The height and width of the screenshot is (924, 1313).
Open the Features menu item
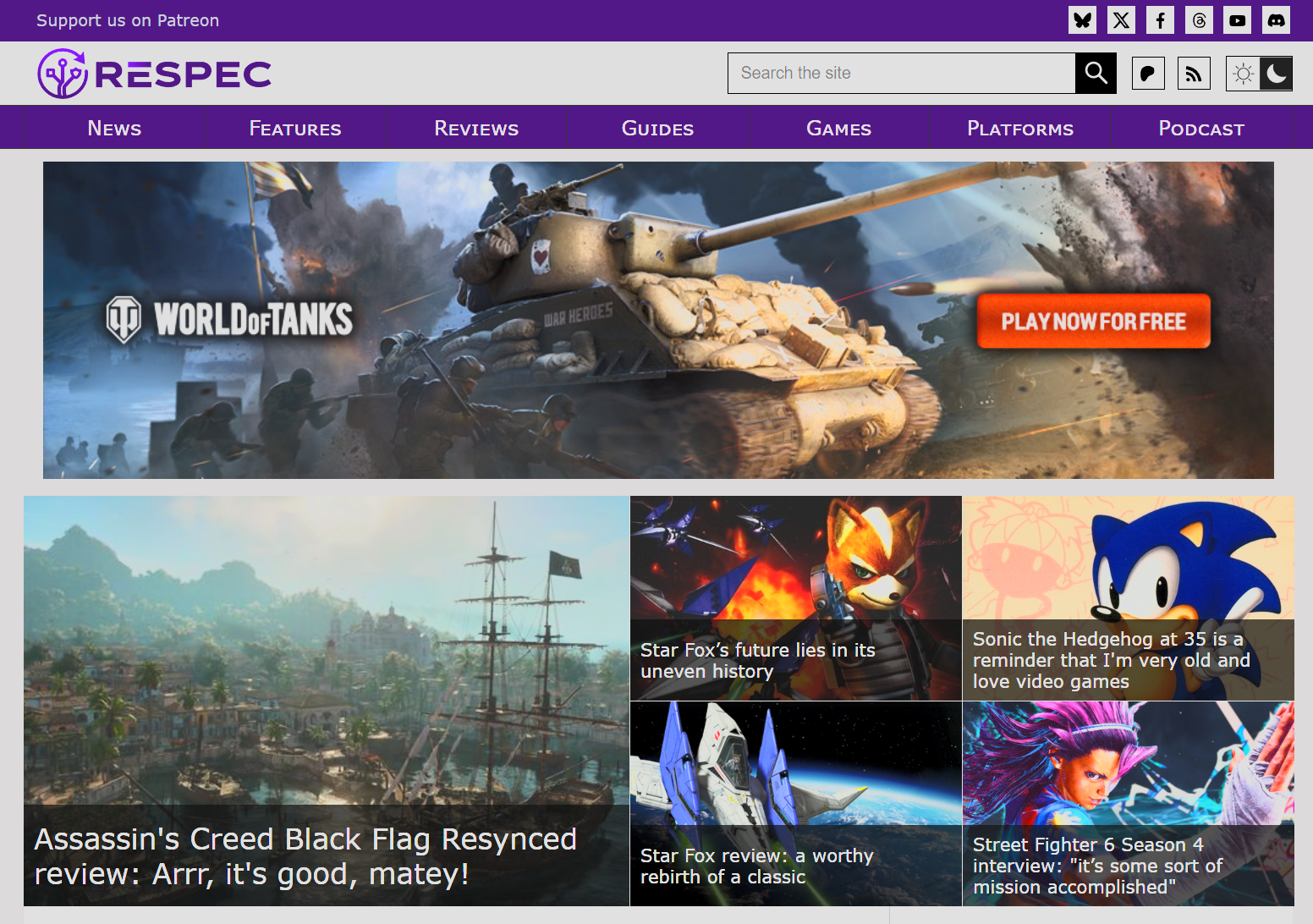(295, 128)
